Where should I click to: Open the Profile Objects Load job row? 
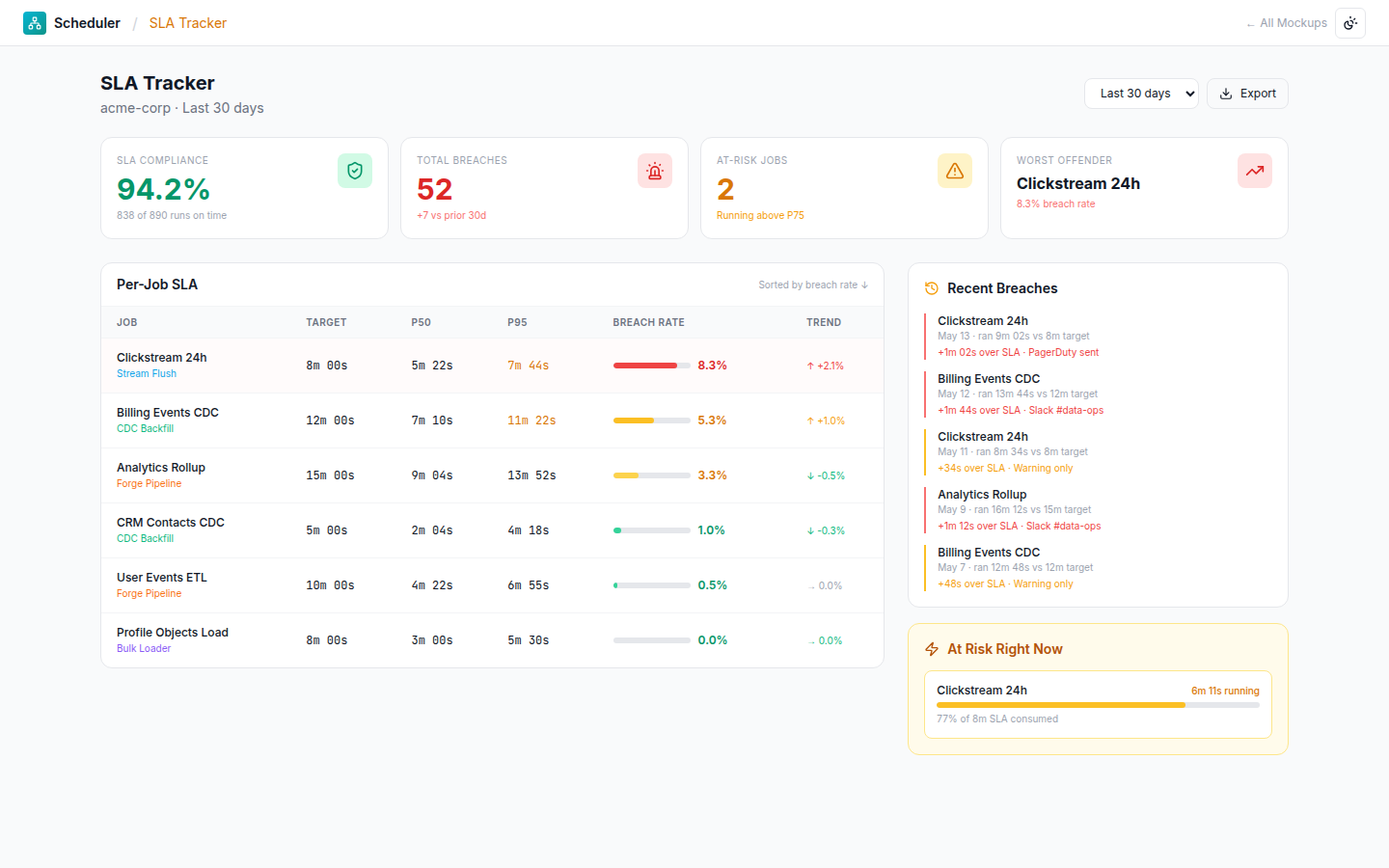pos(492,640)
